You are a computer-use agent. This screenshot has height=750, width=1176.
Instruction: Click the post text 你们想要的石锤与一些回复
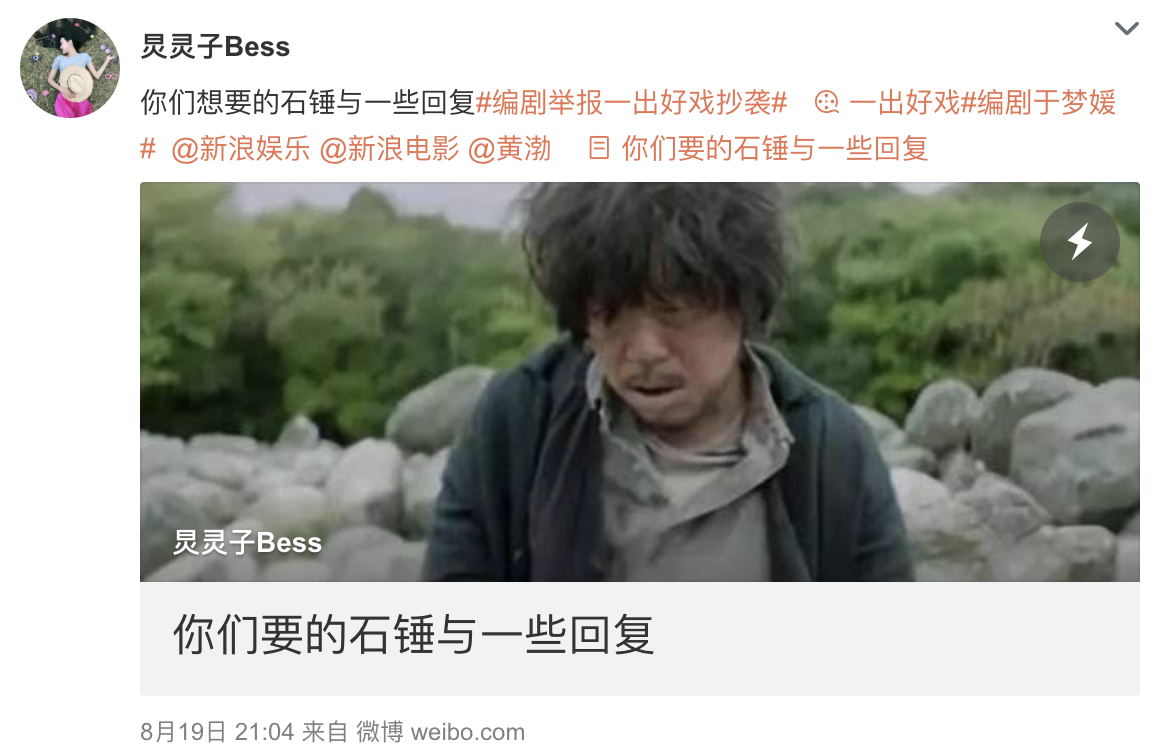click(x=308, y=102)
